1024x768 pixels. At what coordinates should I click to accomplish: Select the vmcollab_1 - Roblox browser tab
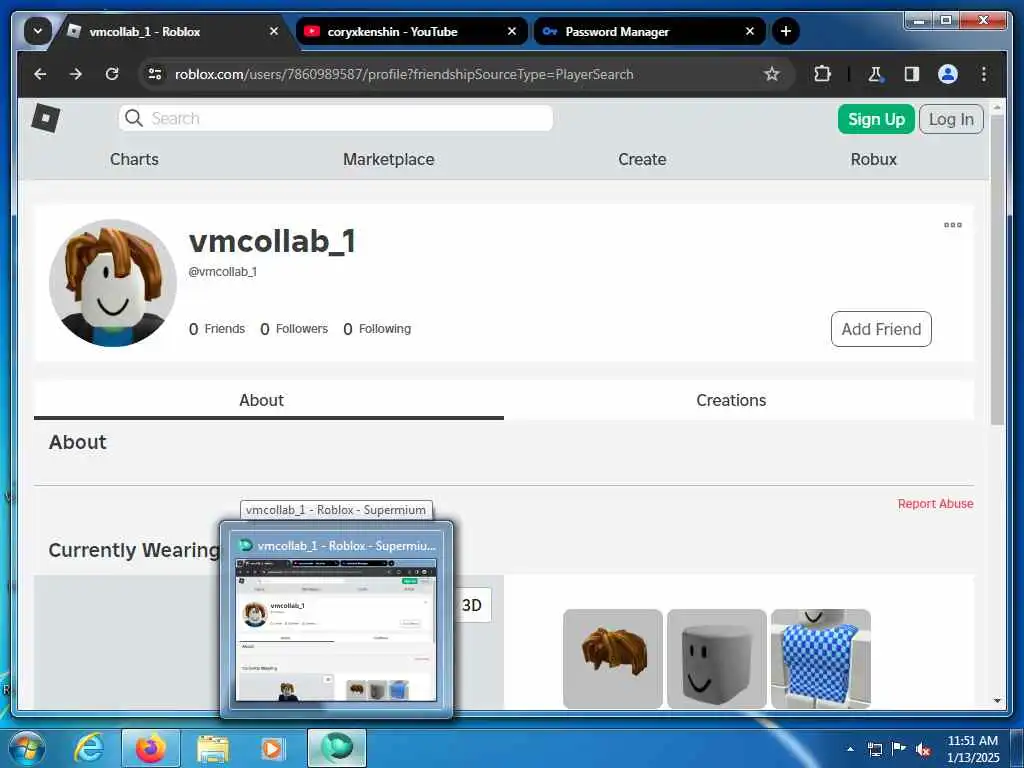coord(175,31)
